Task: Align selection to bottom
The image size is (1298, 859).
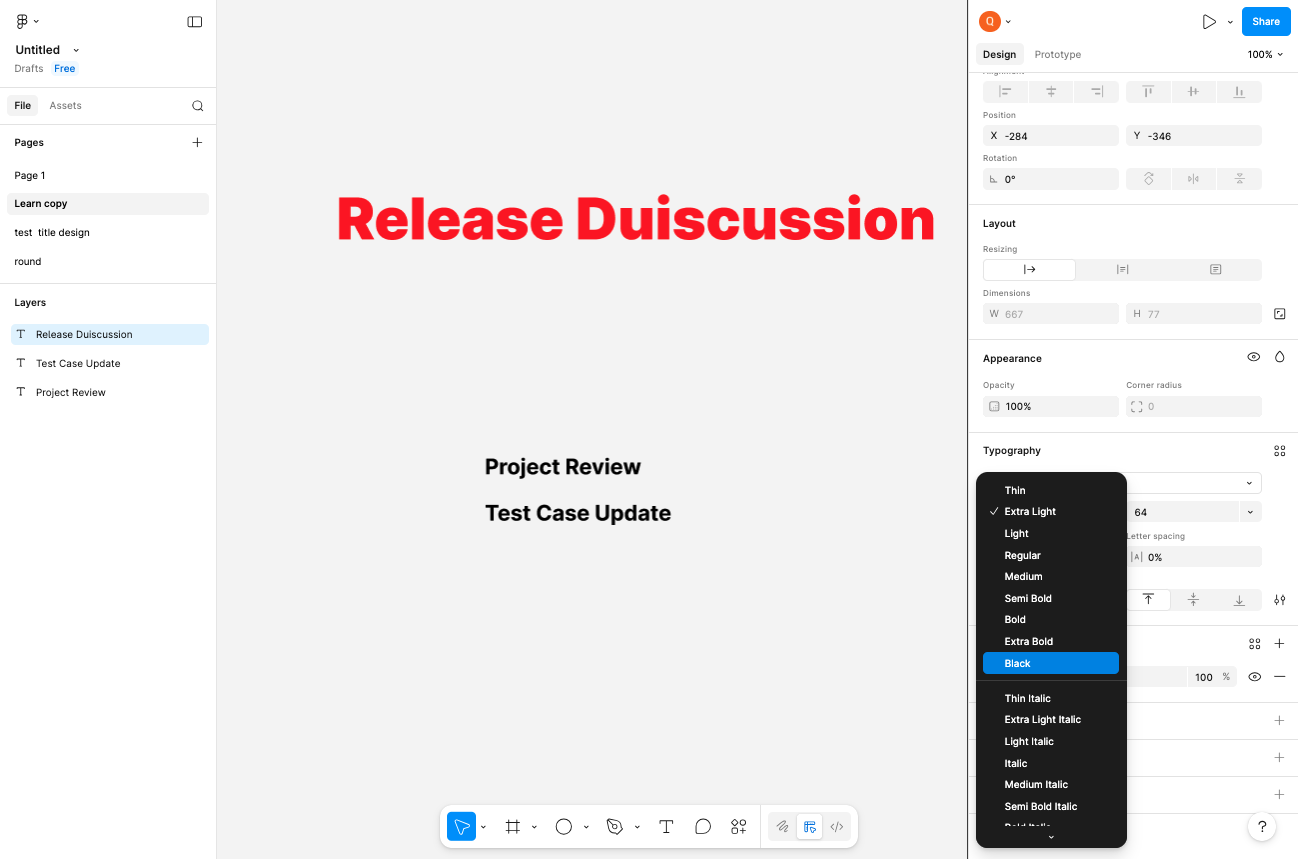Action: tap(1239, 92)
